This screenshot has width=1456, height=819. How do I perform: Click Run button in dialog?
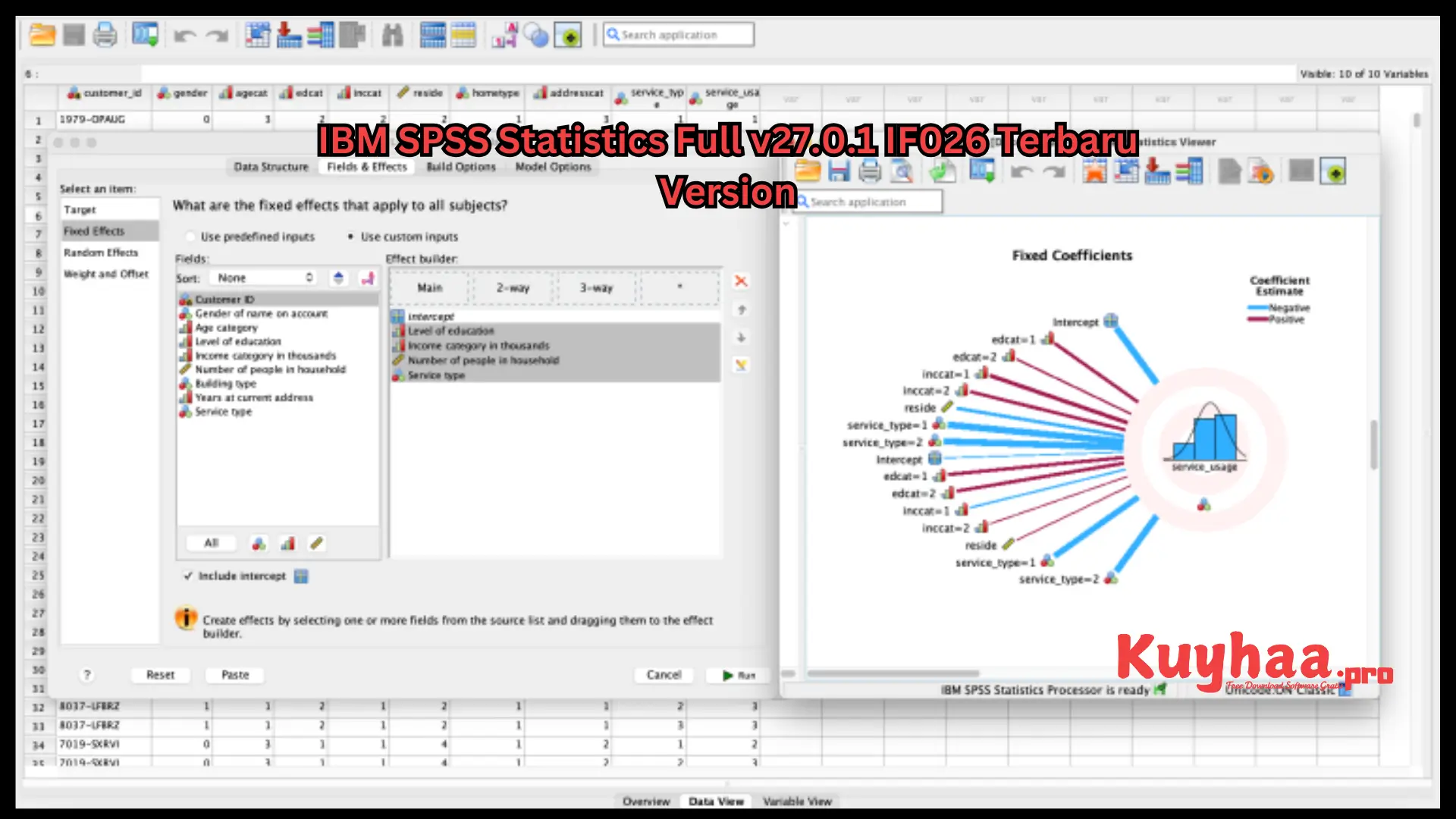tap(738, 675)
